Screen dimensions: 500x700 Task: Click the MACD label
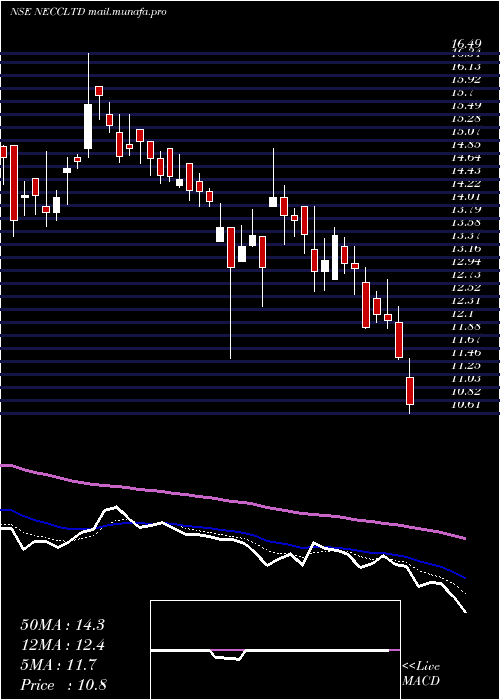coord(421,681)
